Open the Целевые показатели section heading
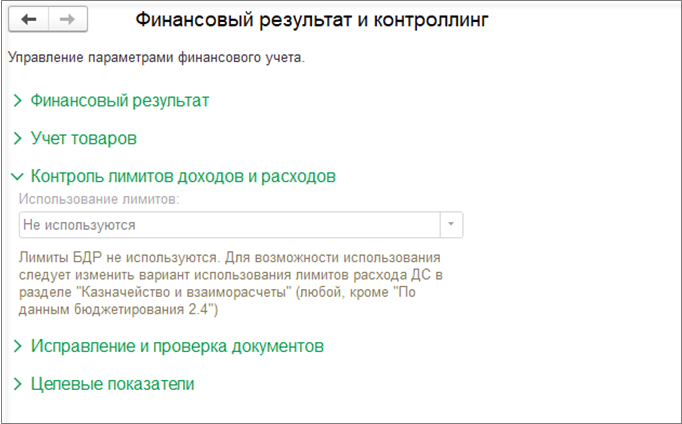Screen dimensions: 682x424 coord(112,384)
